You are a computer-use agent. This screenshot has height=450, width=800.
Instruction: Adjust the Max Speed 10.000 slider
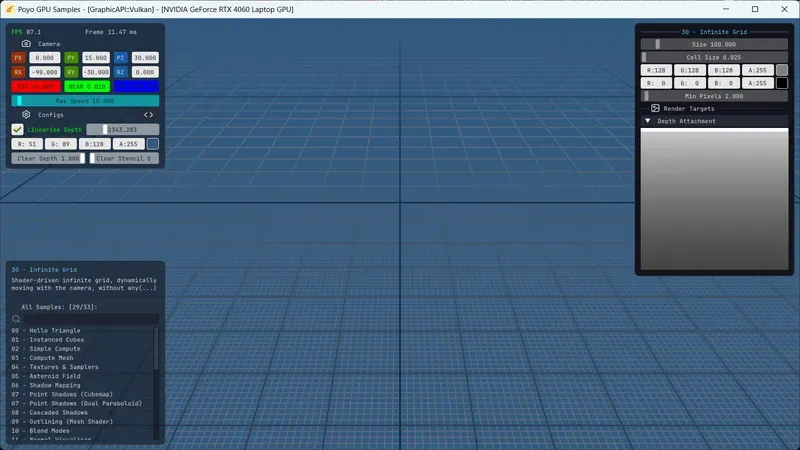tap(85, 101)
